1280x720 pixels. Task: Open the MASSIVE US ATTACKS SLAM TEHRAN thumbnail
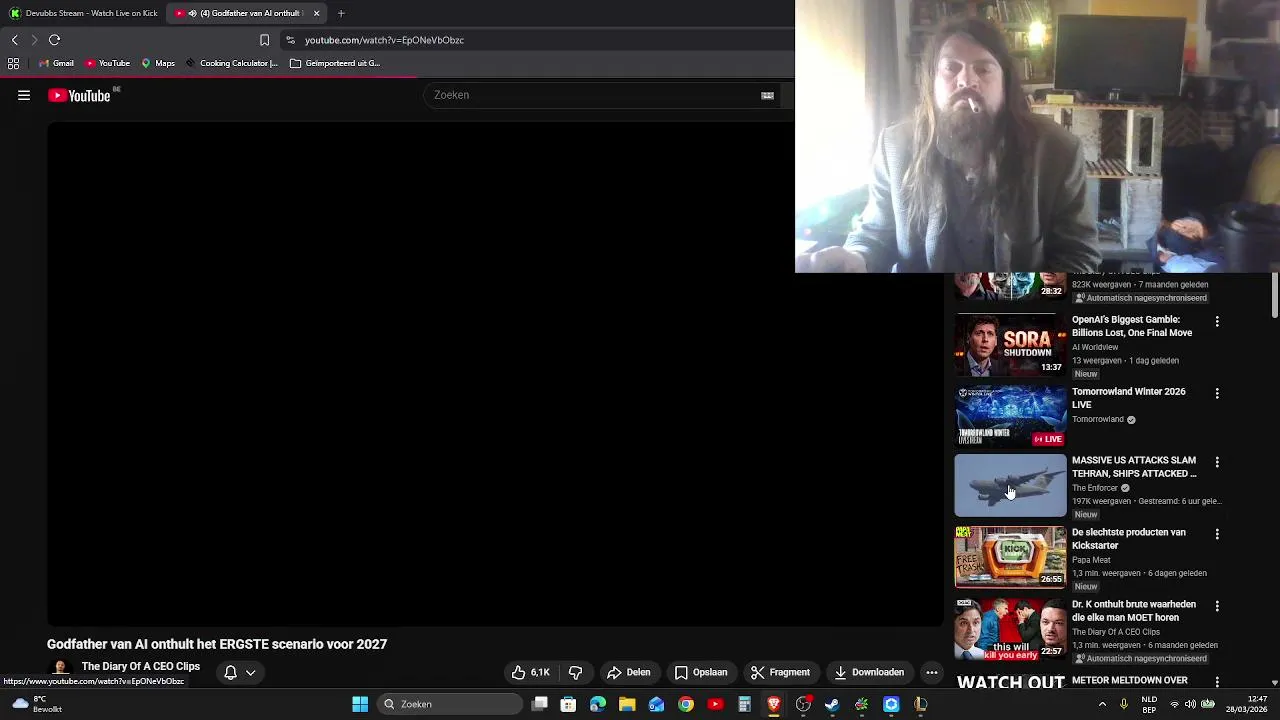pos(1010,486)
